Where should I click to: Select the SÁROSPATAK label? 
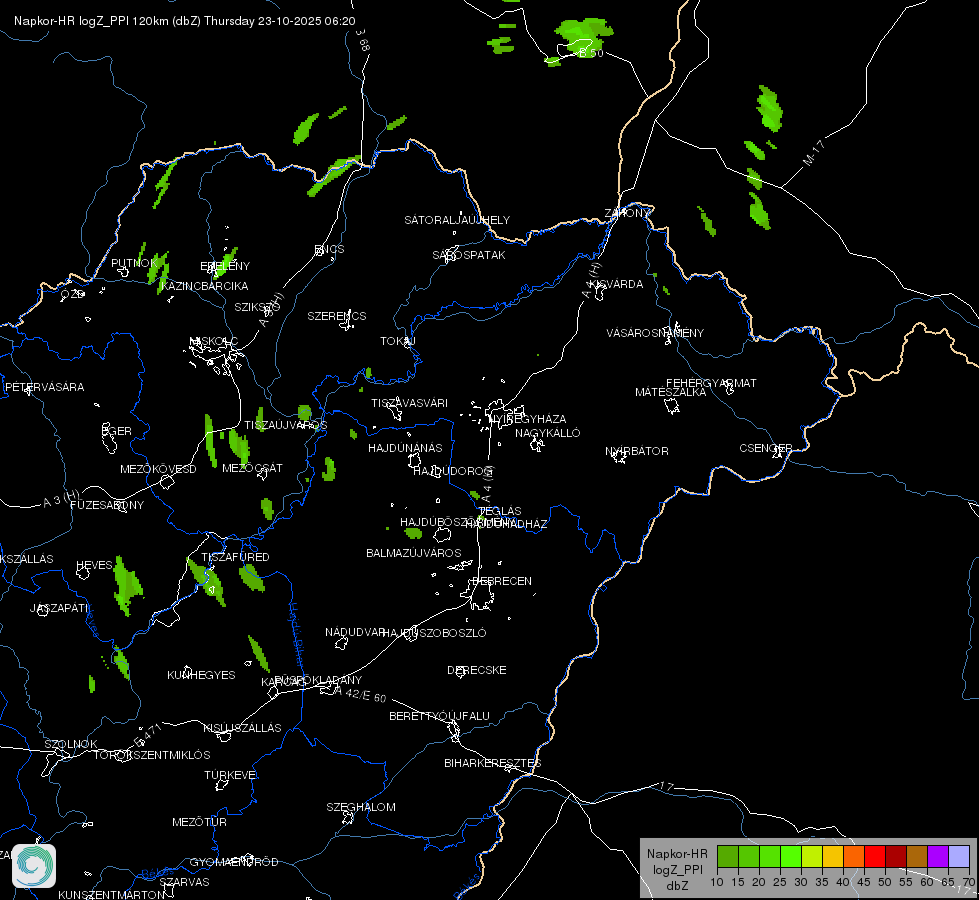click(x=469, y=255)
